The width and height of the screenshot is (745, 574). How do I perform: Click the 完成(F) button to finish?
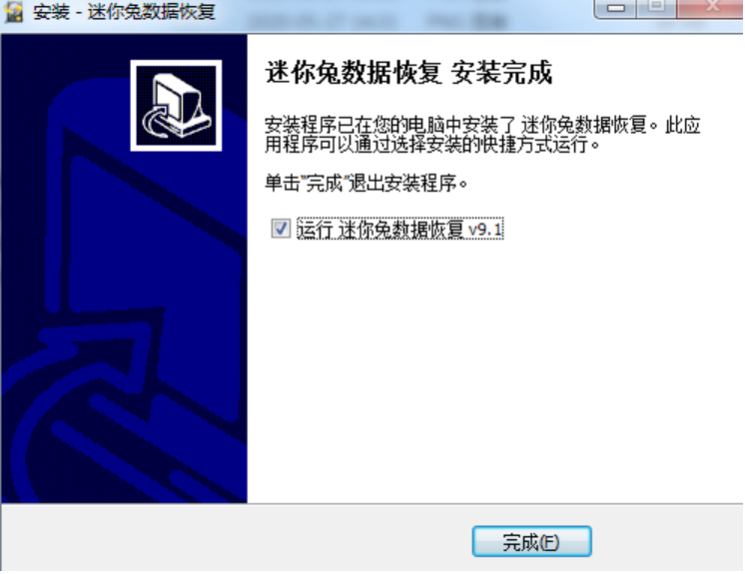(532, 541)
